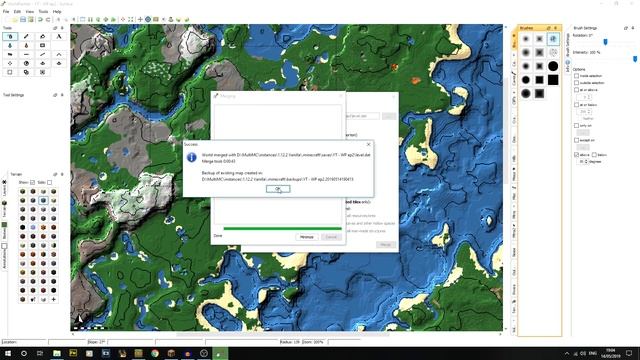Select the Pencil tool in Tools panel
This screenshot has height=360, width=640.
[26, 36]
